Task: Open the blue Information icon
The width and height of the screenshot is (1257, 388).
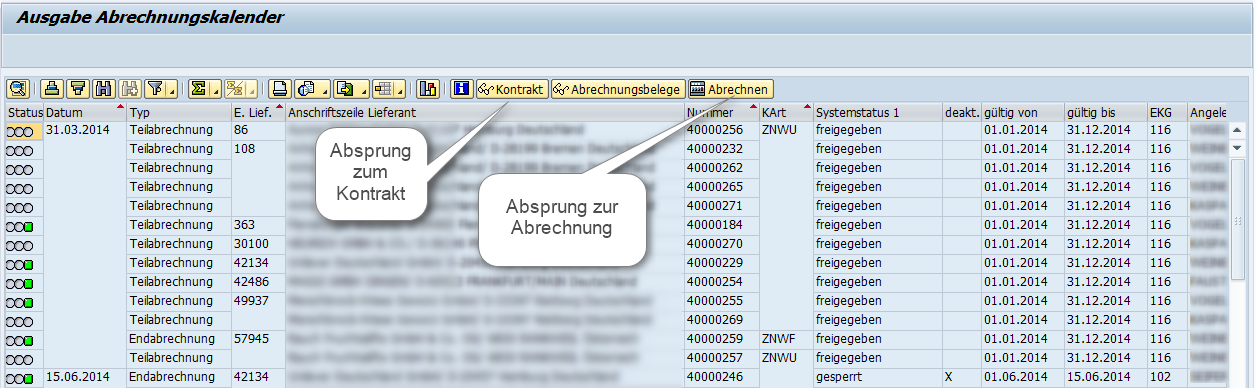Action: click(462, 89)
